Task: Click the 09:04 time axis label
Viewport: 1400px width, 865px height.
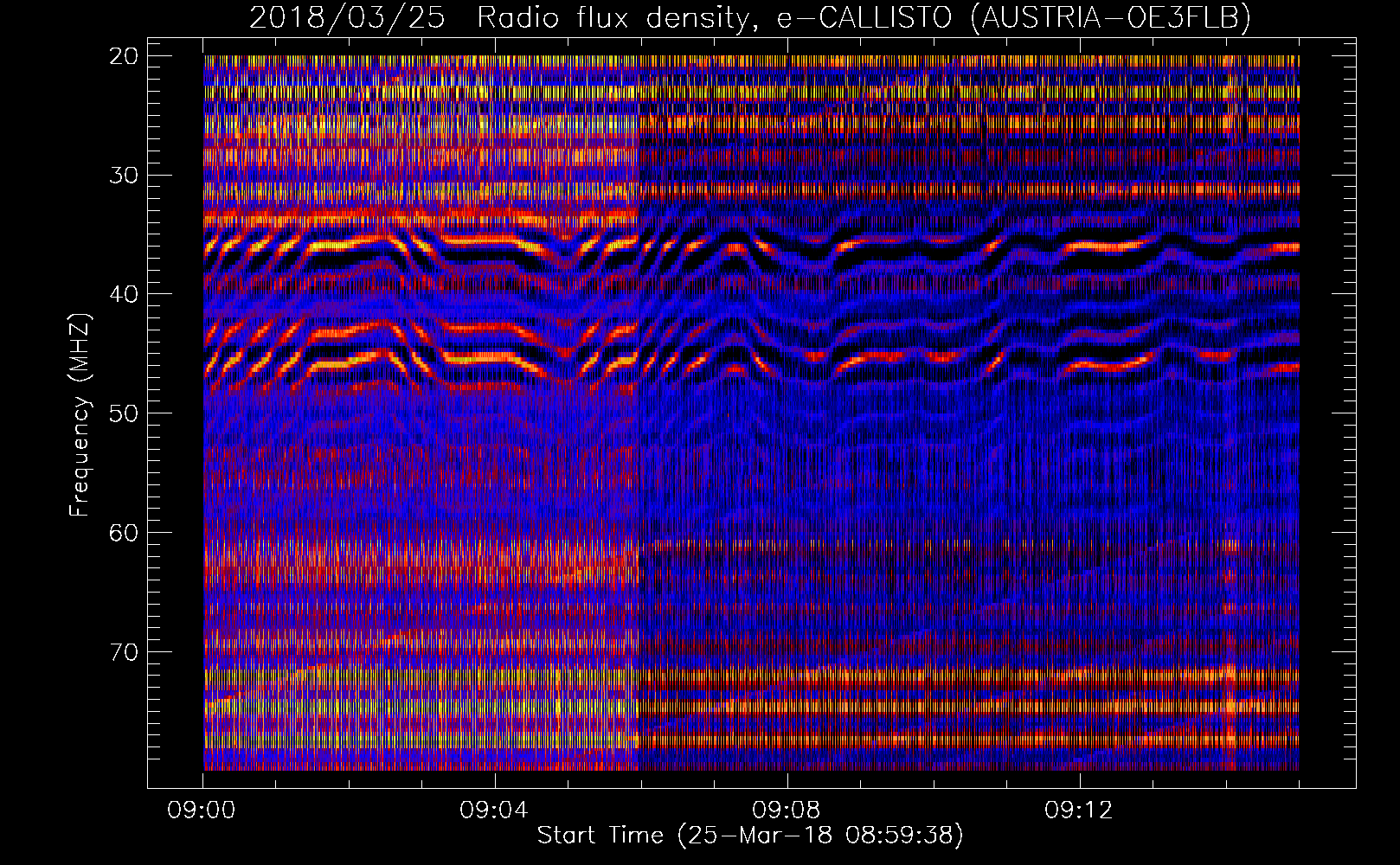Action: click(x=494, y=811)
